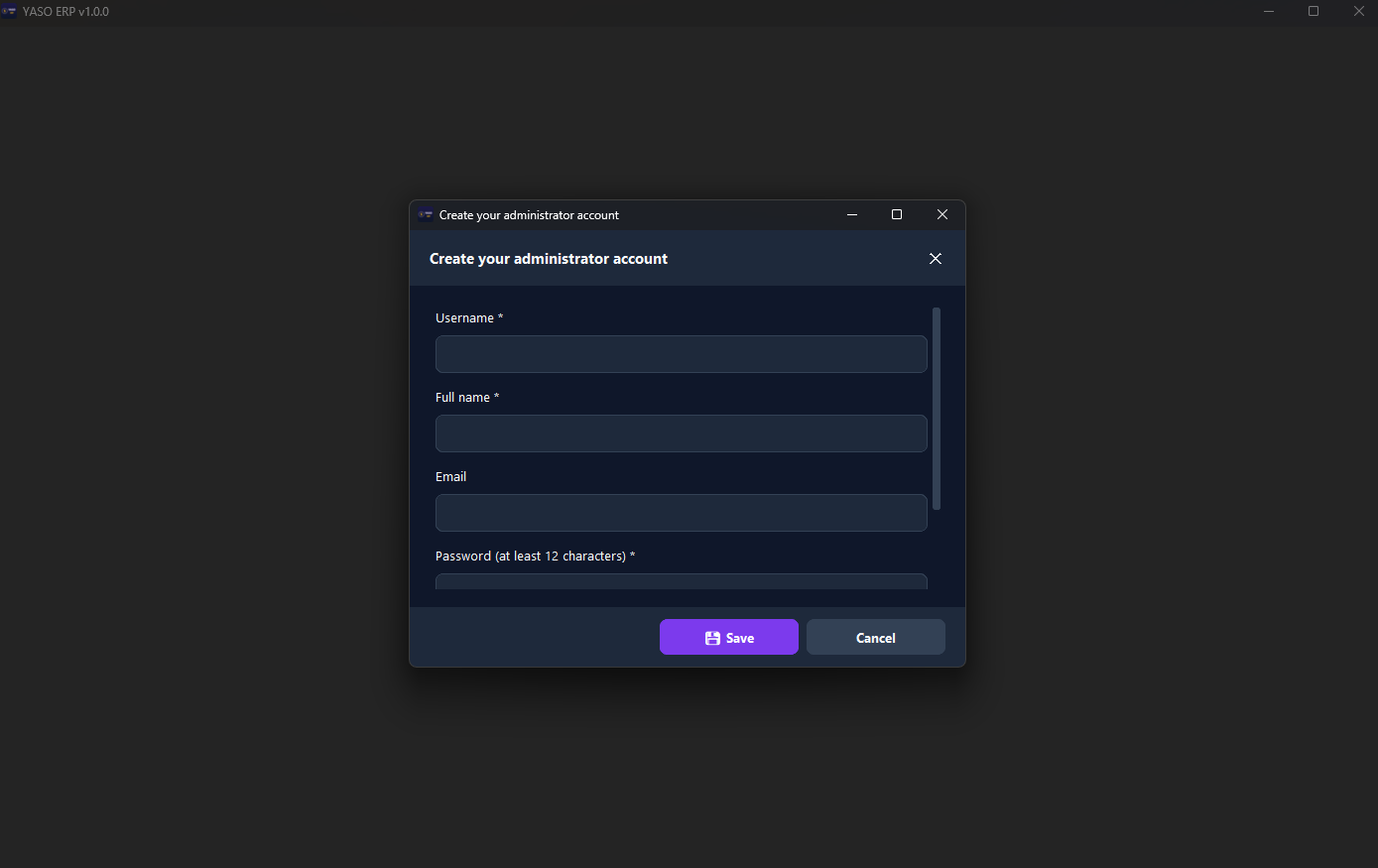Close the form using the header X icon
This screenshot has width=1378, height=868.
936,259
